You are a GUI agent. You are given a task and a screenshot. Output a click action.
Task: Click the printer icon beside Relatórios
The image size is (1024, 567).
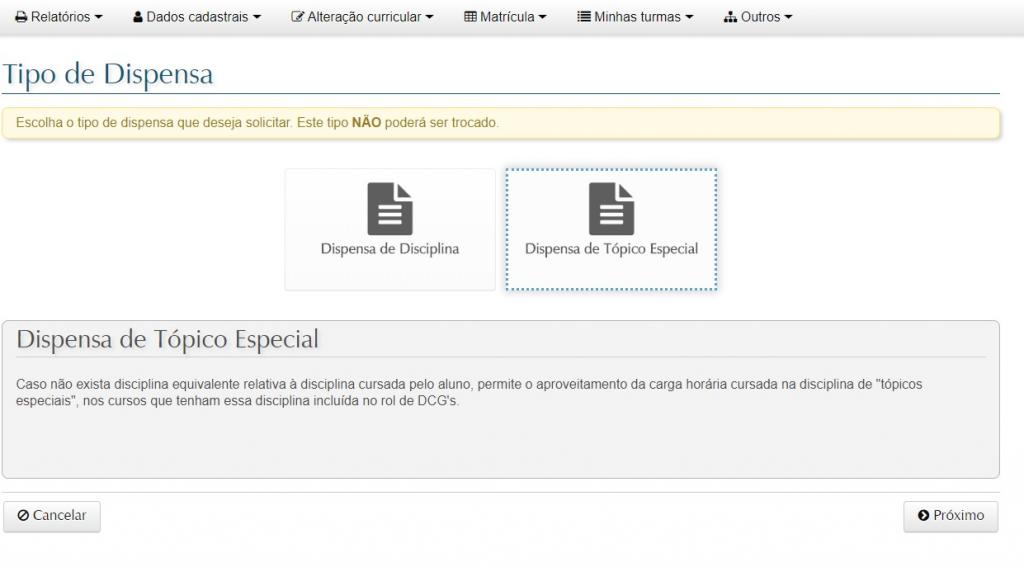(21, 17)
